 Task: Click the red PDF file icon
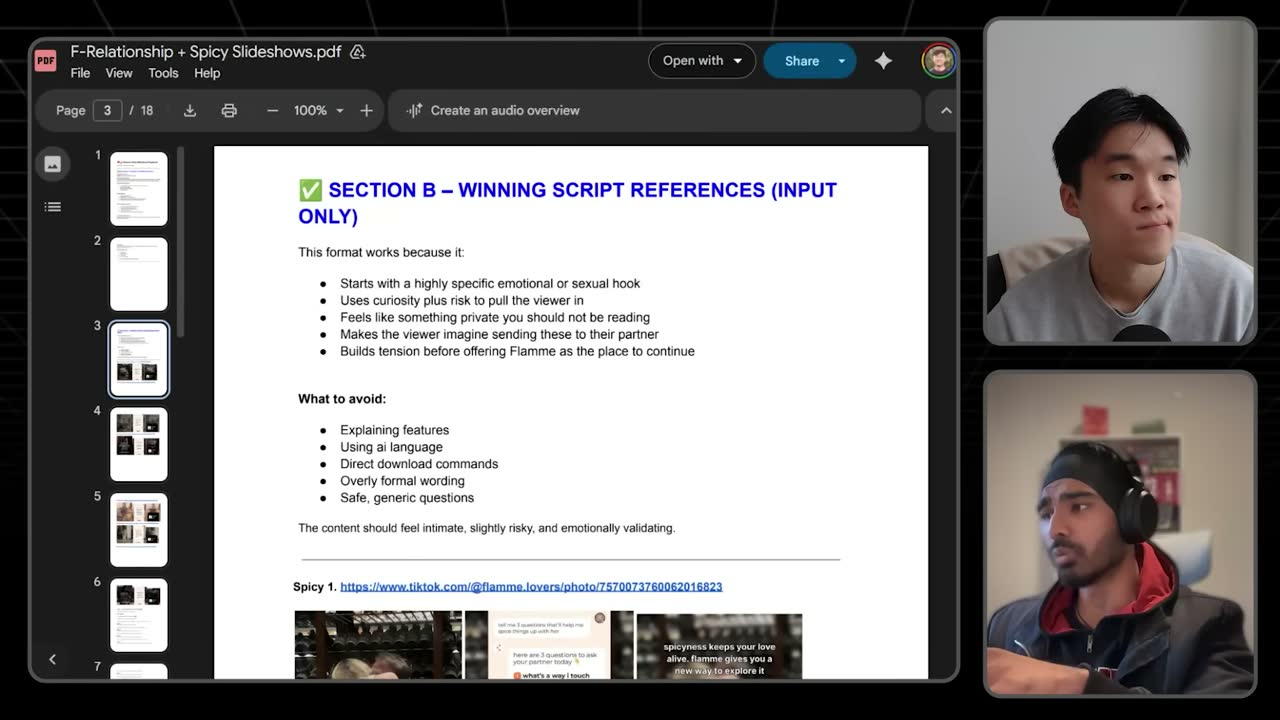click(x=45, y=61)
